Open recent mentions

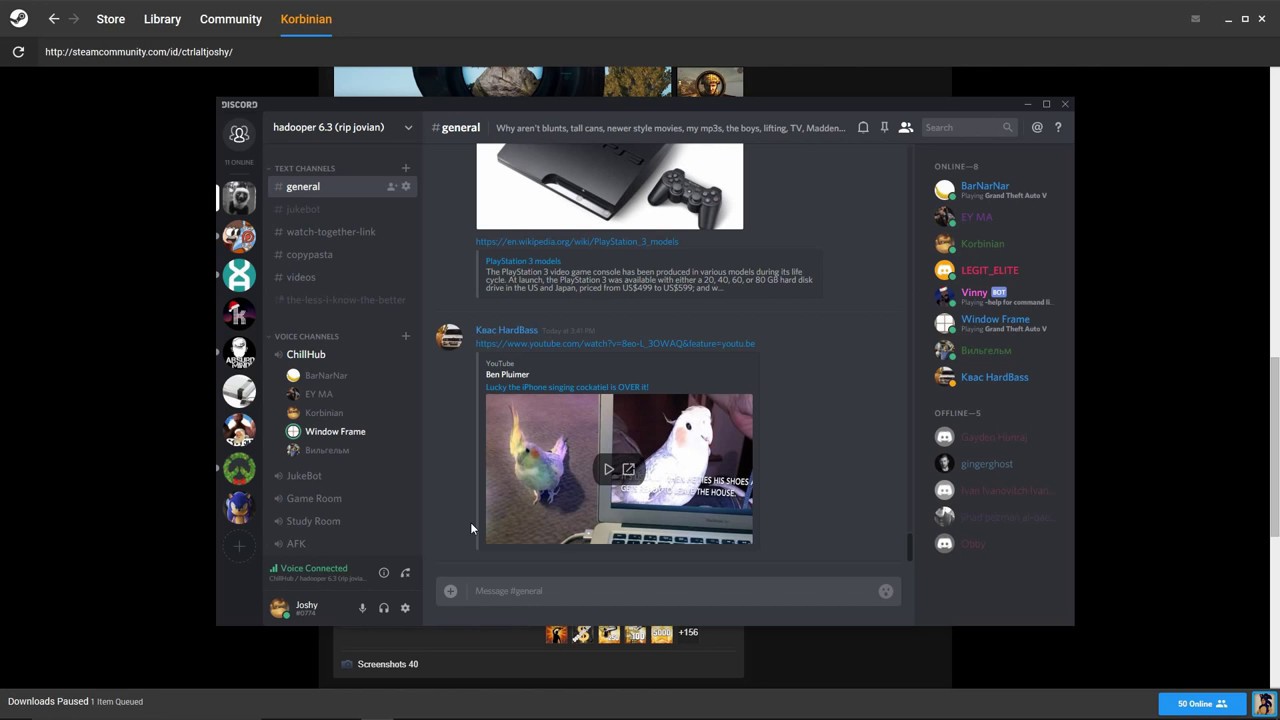[1037, 127]
